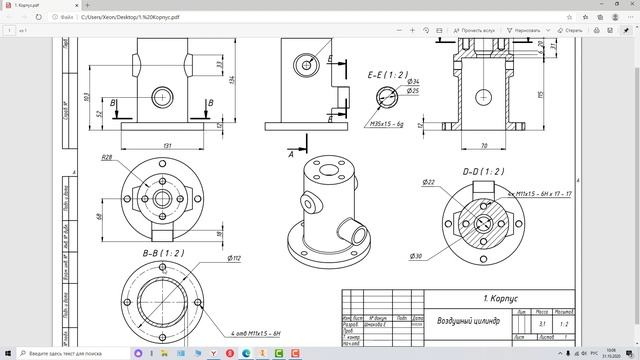The width and height of the screenshot is (640, 360).
Task: Open Yandex browser from the taskbar
Action: pos(213,353)
